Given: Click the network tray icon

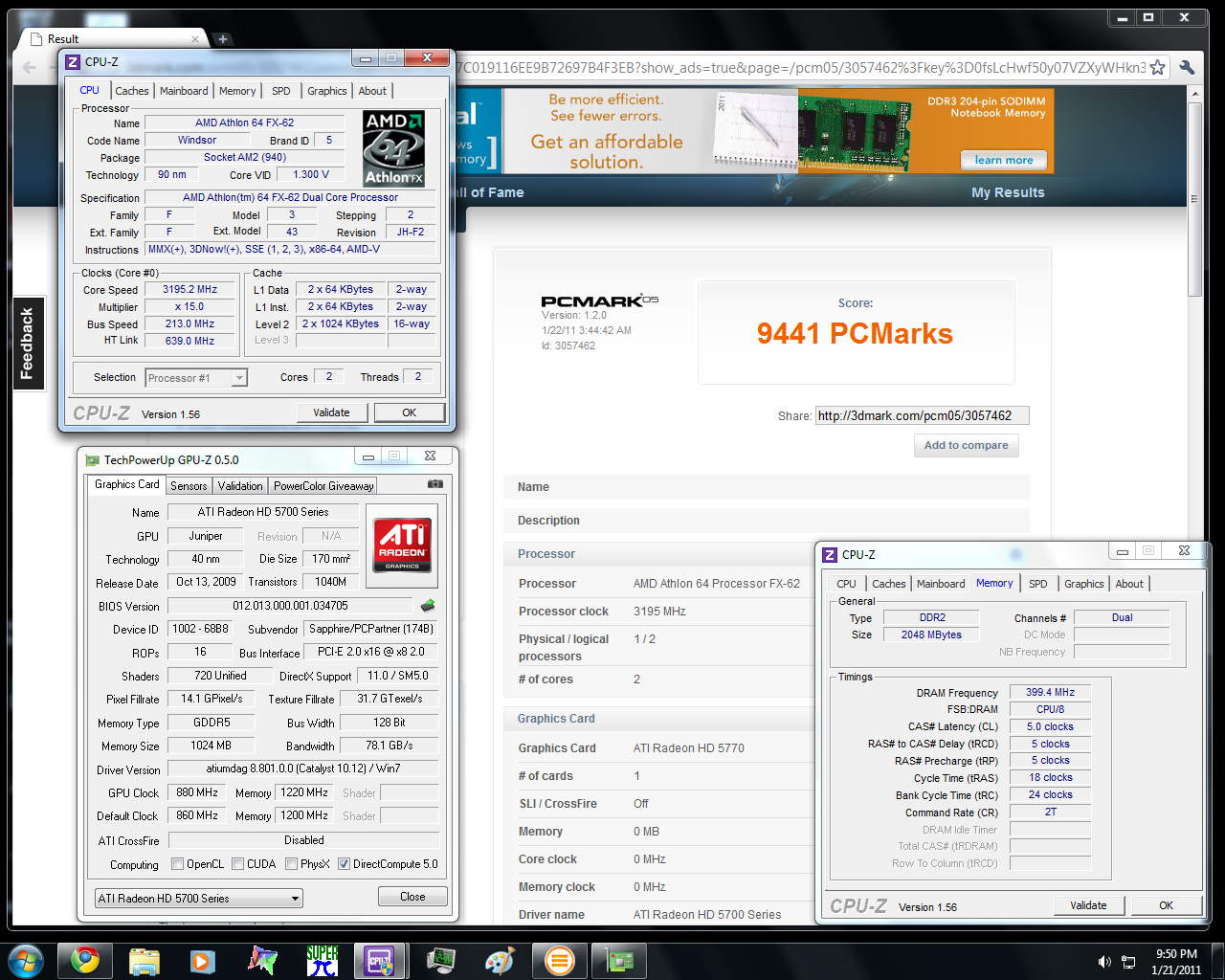Looking at the screenshot, I should coord(1128,961).
